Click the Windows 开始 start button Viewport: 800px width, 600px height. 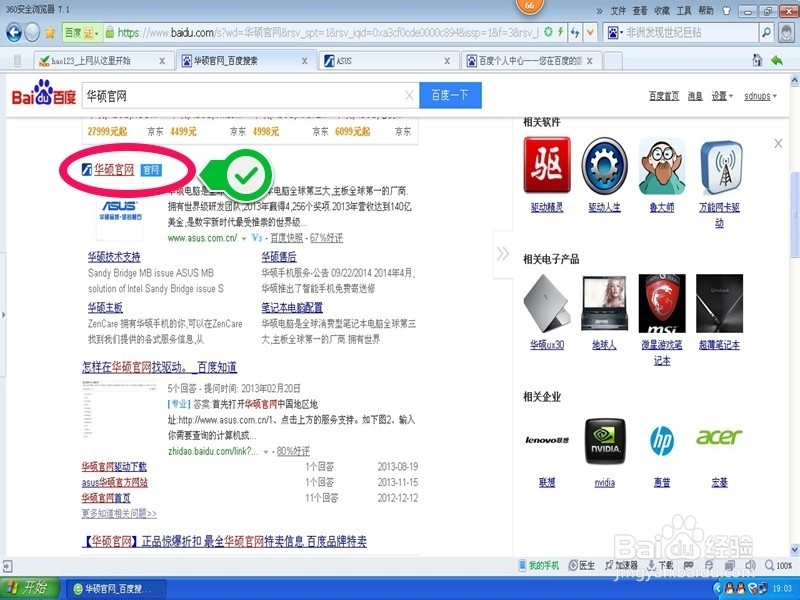(x=30, y=588)
